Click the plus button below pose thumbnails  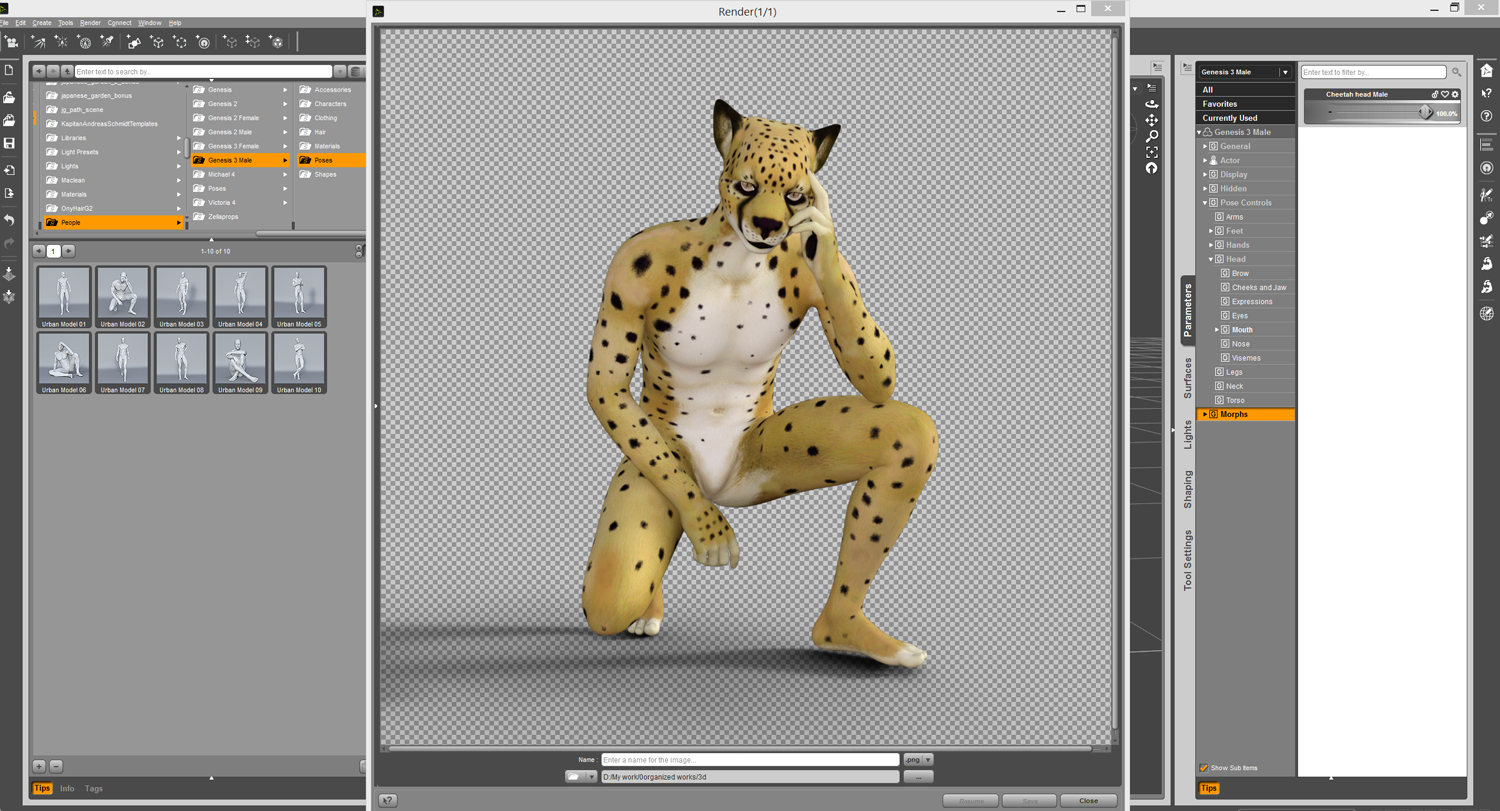coord(40,766)
